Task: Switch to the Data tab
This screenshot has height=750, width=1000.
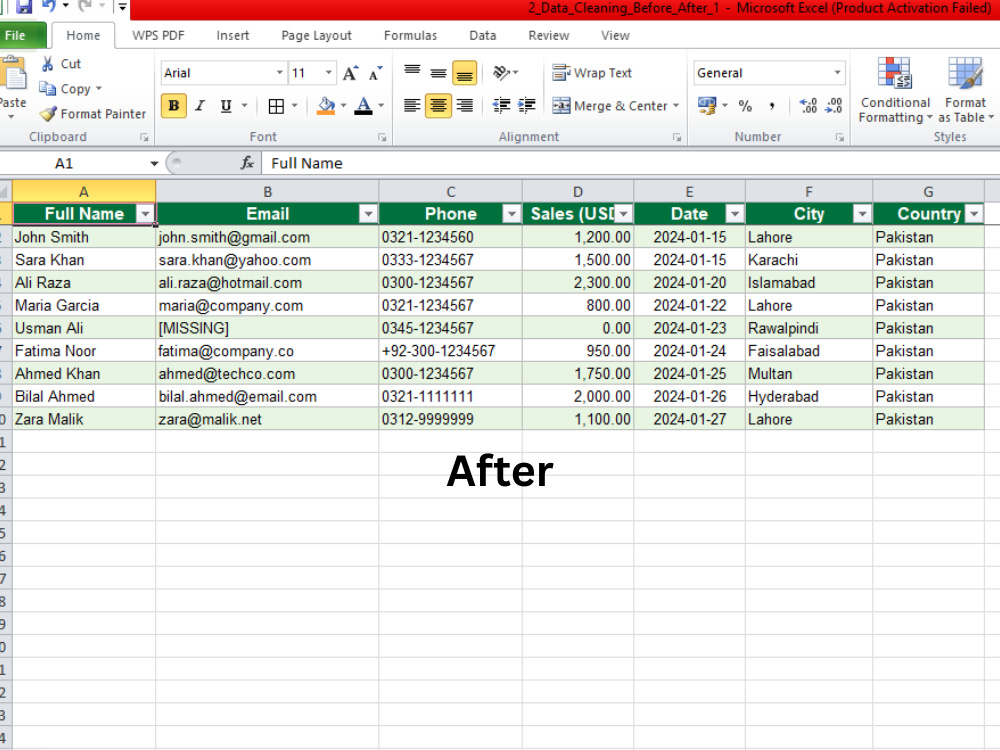Action: (x=482, y=36)
